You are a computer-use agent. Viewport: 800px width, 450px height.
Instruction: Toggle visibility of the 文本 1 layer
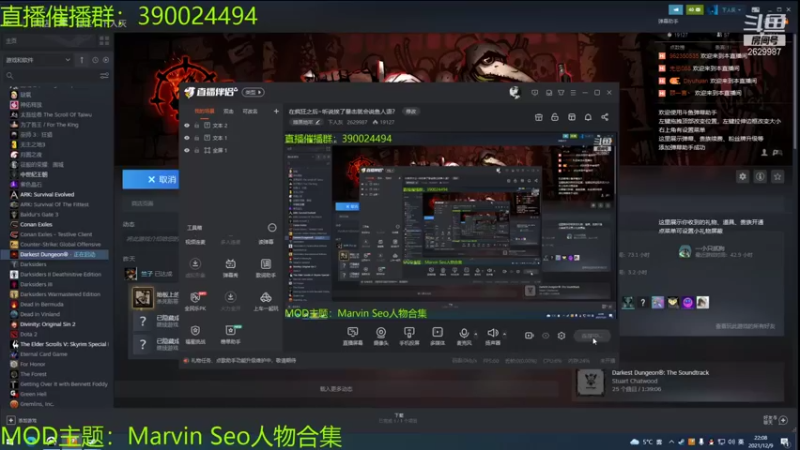pyautogui.click(x=187, y=138)
